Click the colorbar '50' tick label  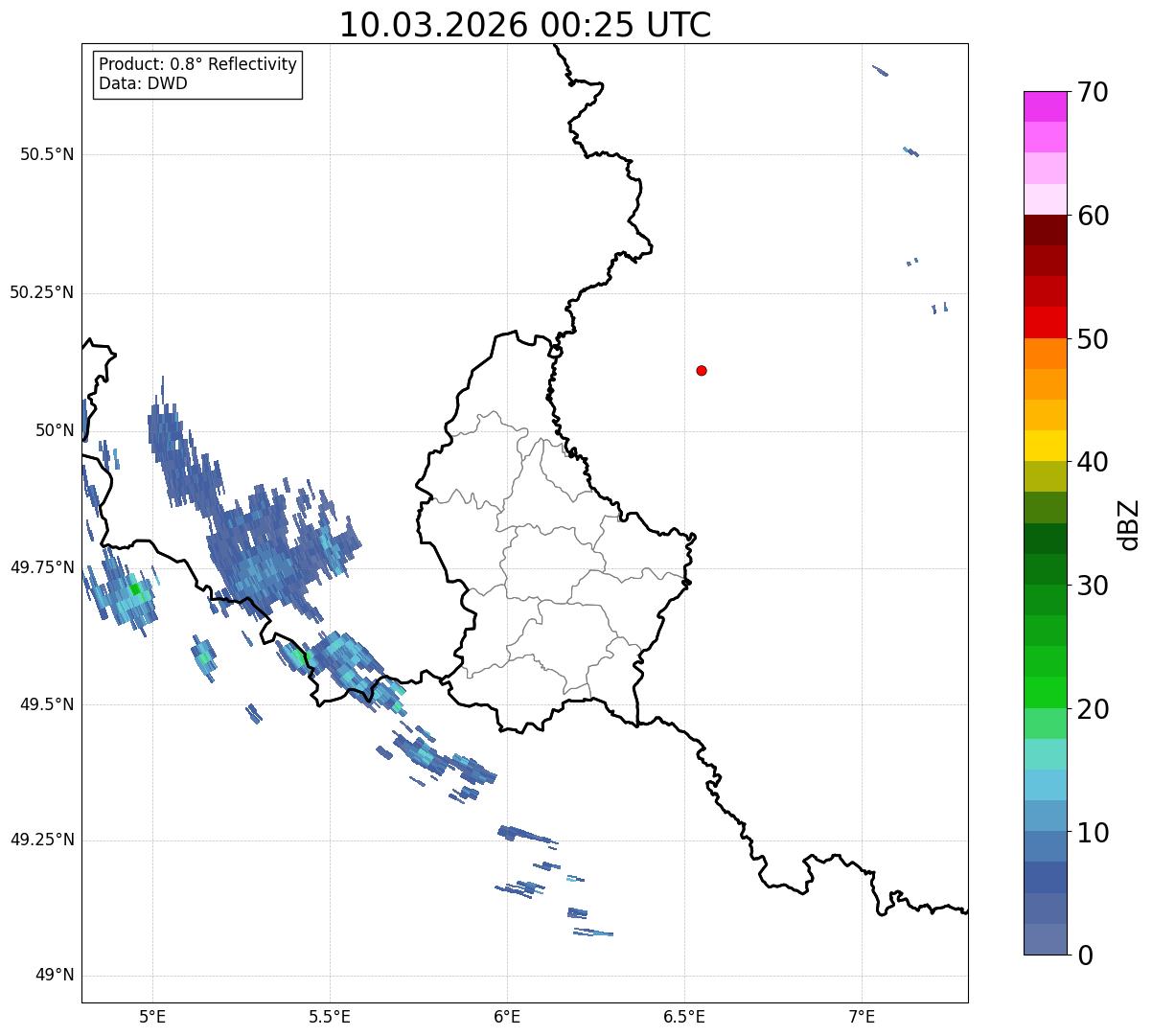pos(1093,339)
